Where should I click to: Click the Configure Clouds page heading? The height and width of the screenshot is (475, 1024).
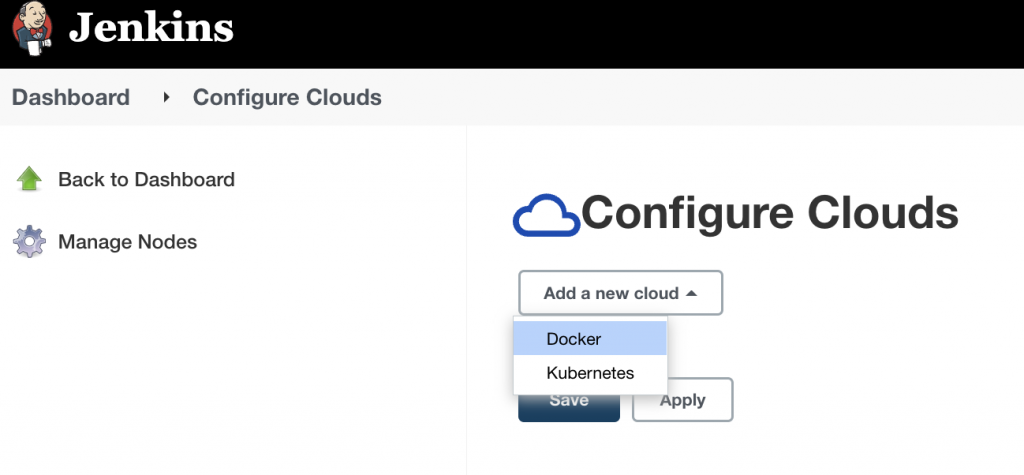[769, 213]
